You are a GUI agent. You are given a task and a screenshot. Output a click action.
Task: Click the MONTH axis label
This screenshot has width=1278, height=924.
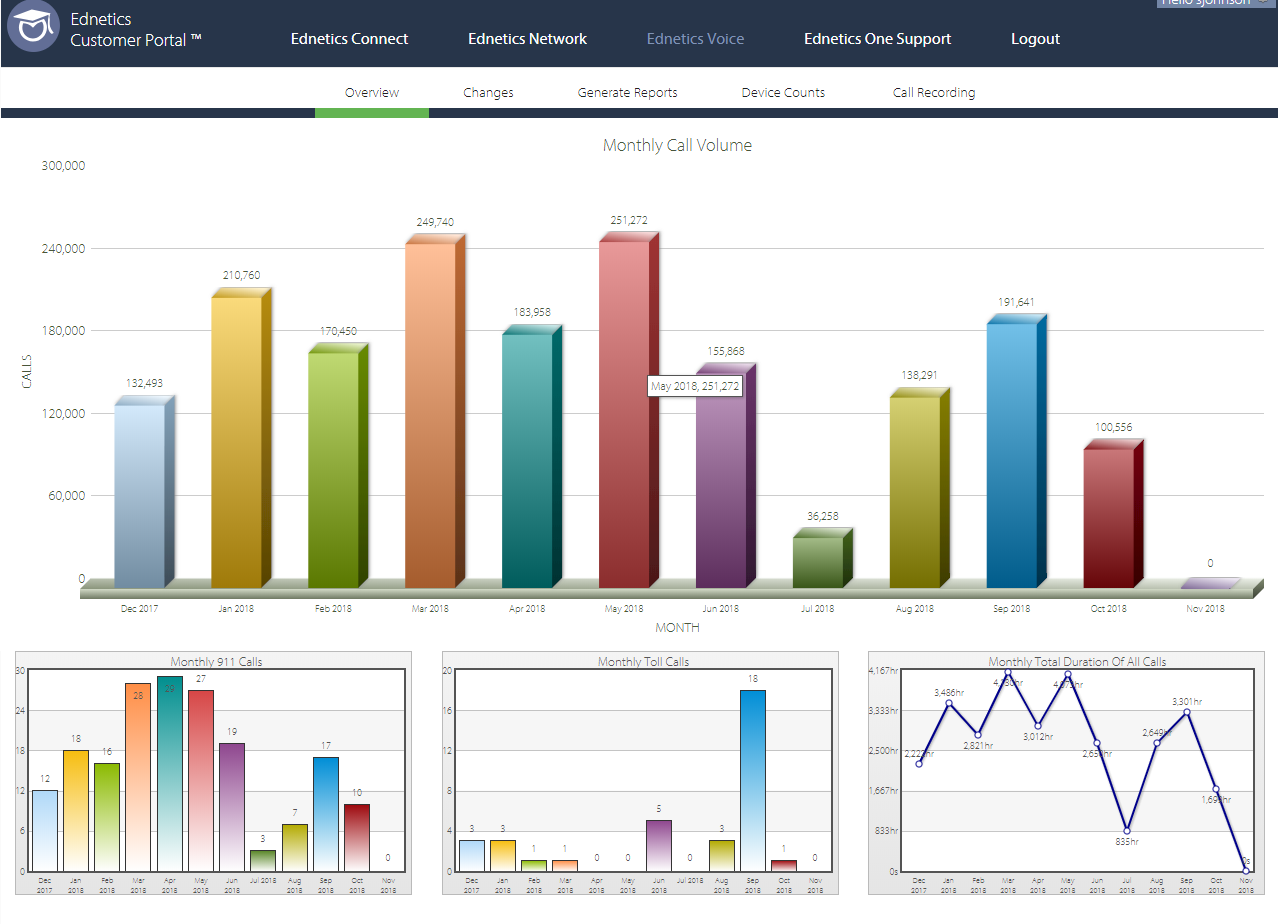tap(677, 628)
